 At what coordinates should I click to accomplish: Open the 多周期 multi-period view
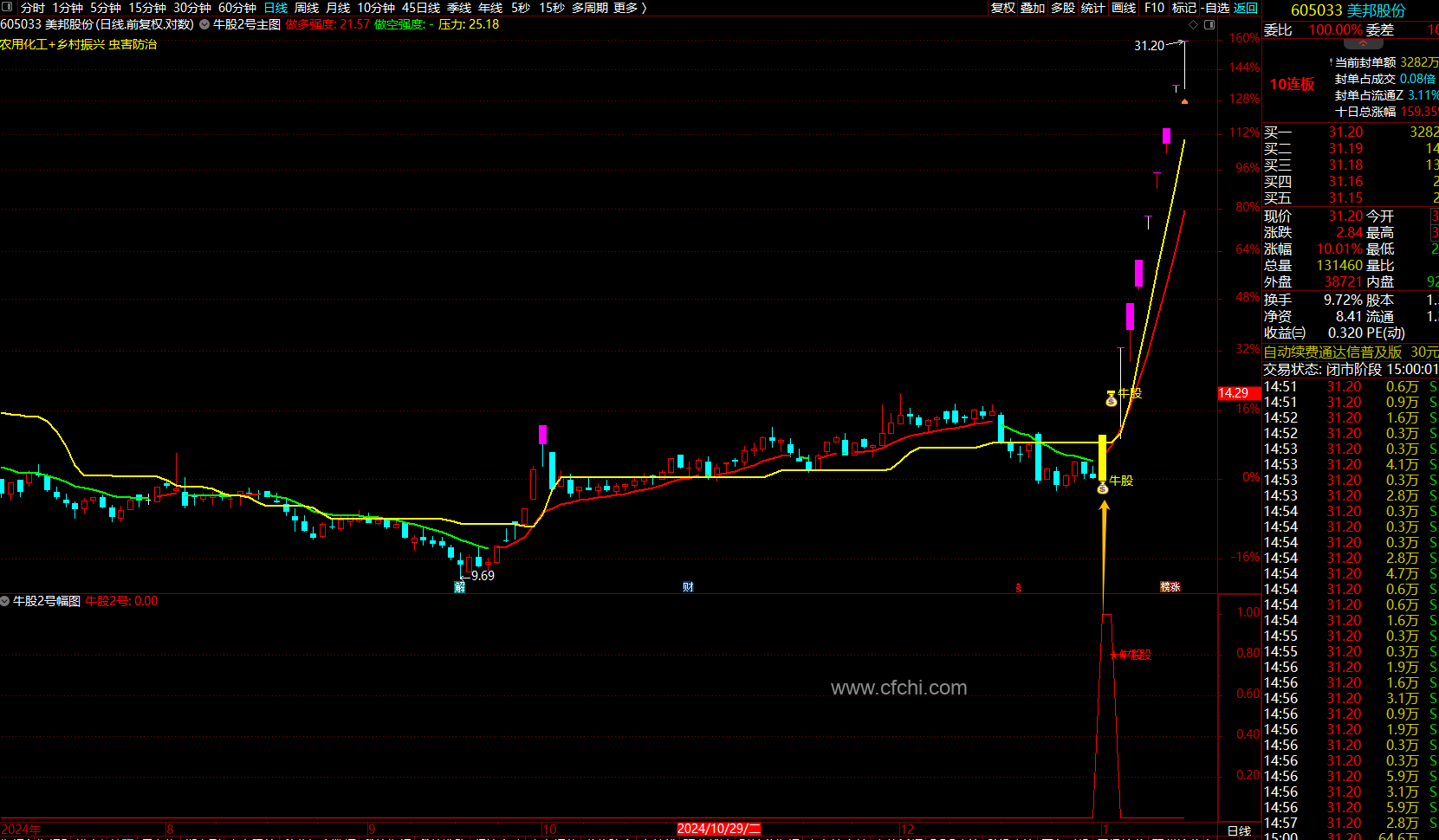point(589,8)
